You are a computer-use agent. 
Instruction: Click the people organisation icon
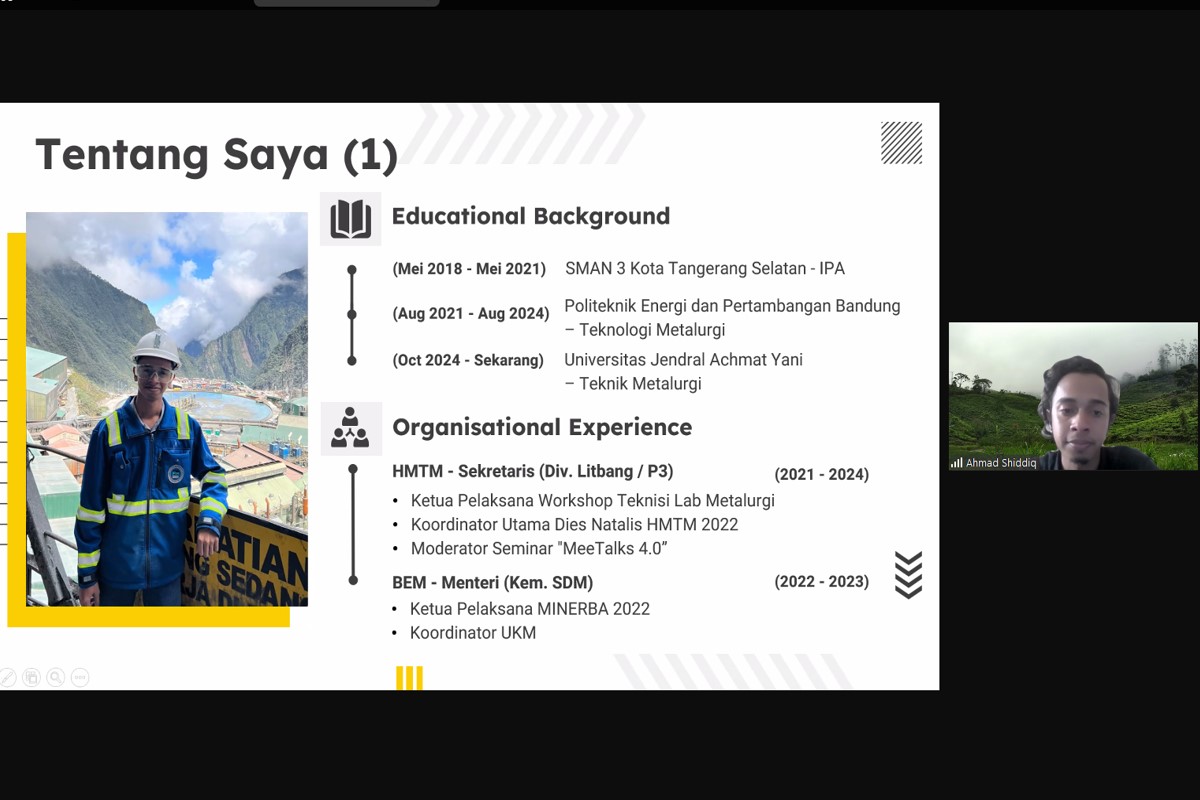point(350,428)
